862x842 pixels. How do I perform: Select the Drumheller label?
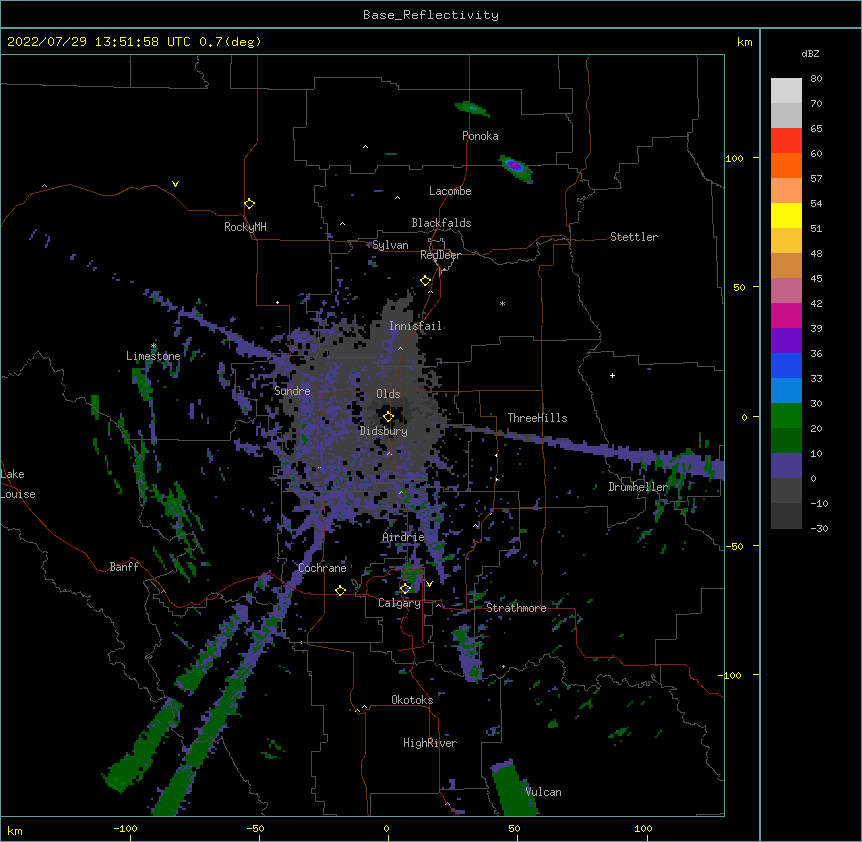pos(638,487)
